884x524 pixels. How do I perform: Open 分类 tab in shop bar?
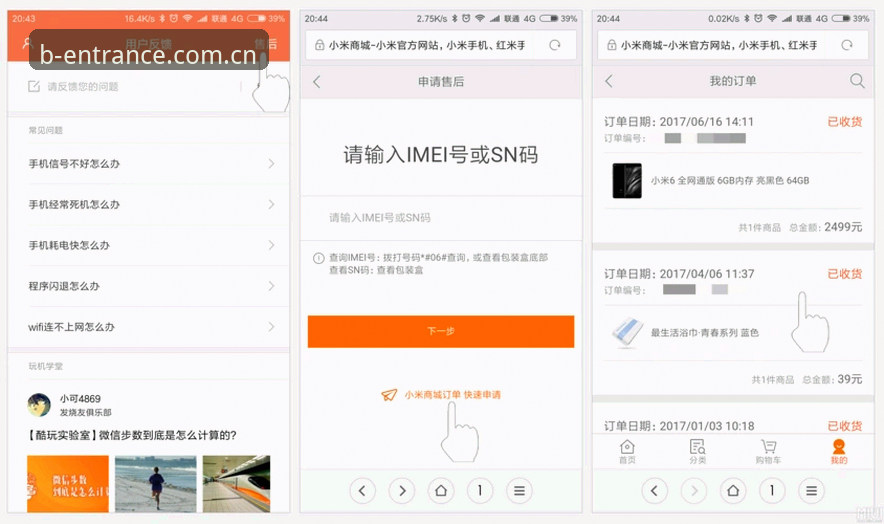click(x=697, y=452)
